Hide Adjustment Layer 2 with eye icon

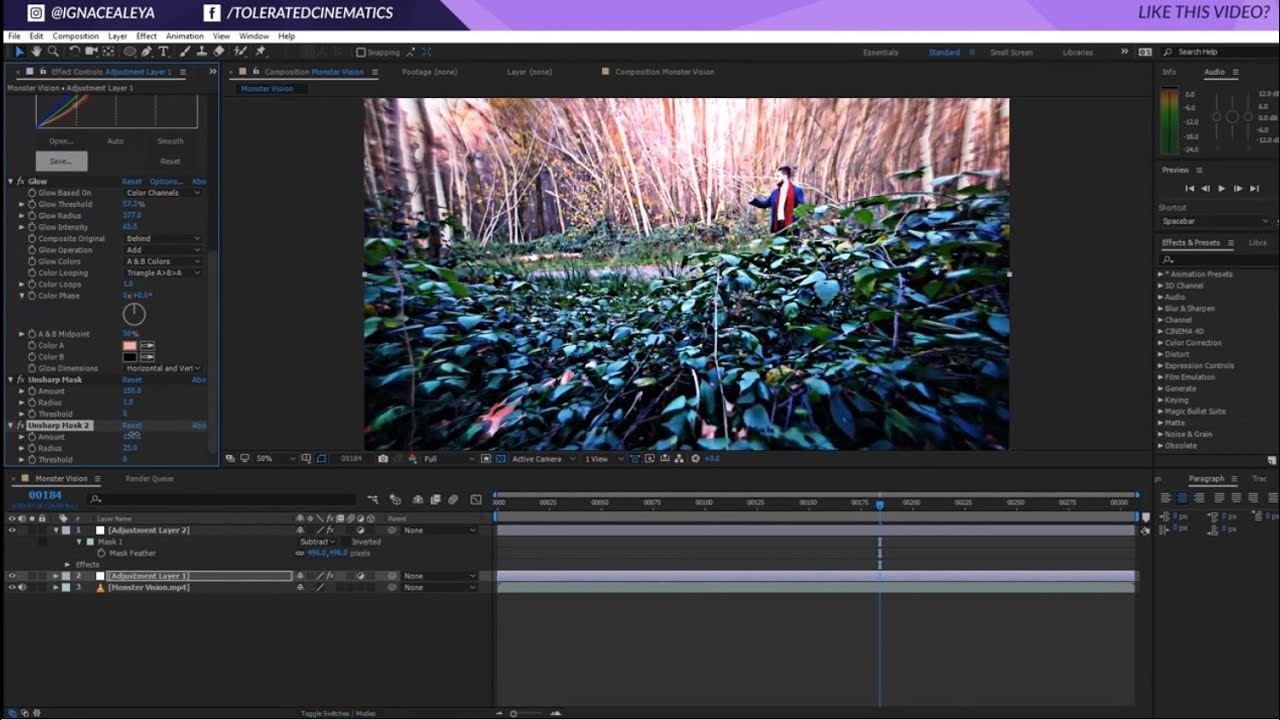12,530
